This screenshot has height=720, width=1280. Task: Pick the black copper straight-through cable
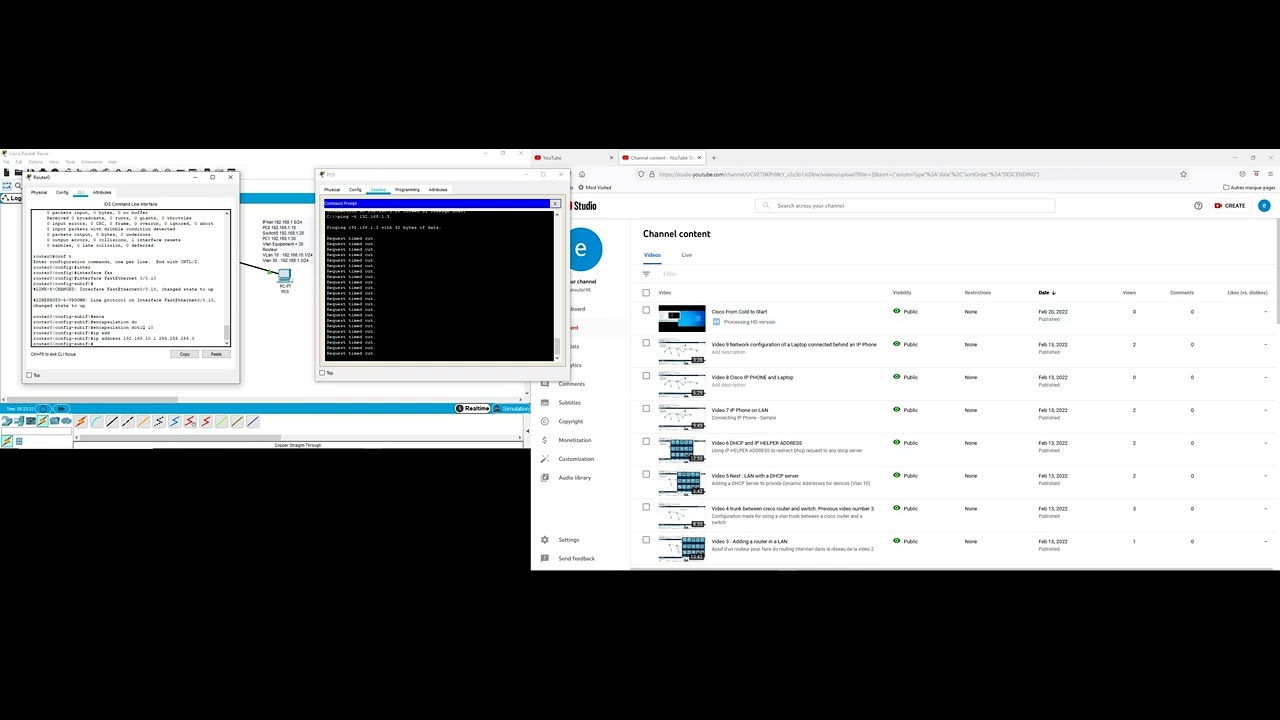112,421
